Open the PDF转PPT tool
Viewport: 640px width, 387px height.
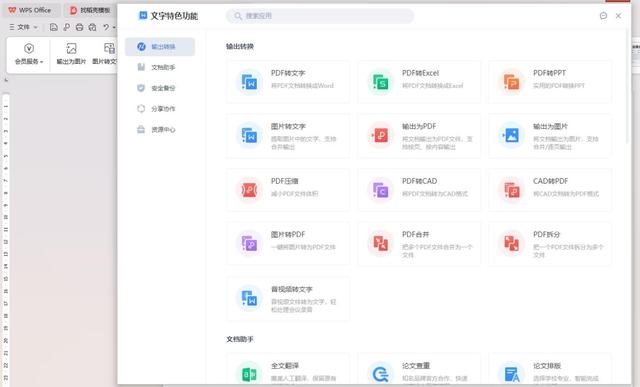pos(550,82)
